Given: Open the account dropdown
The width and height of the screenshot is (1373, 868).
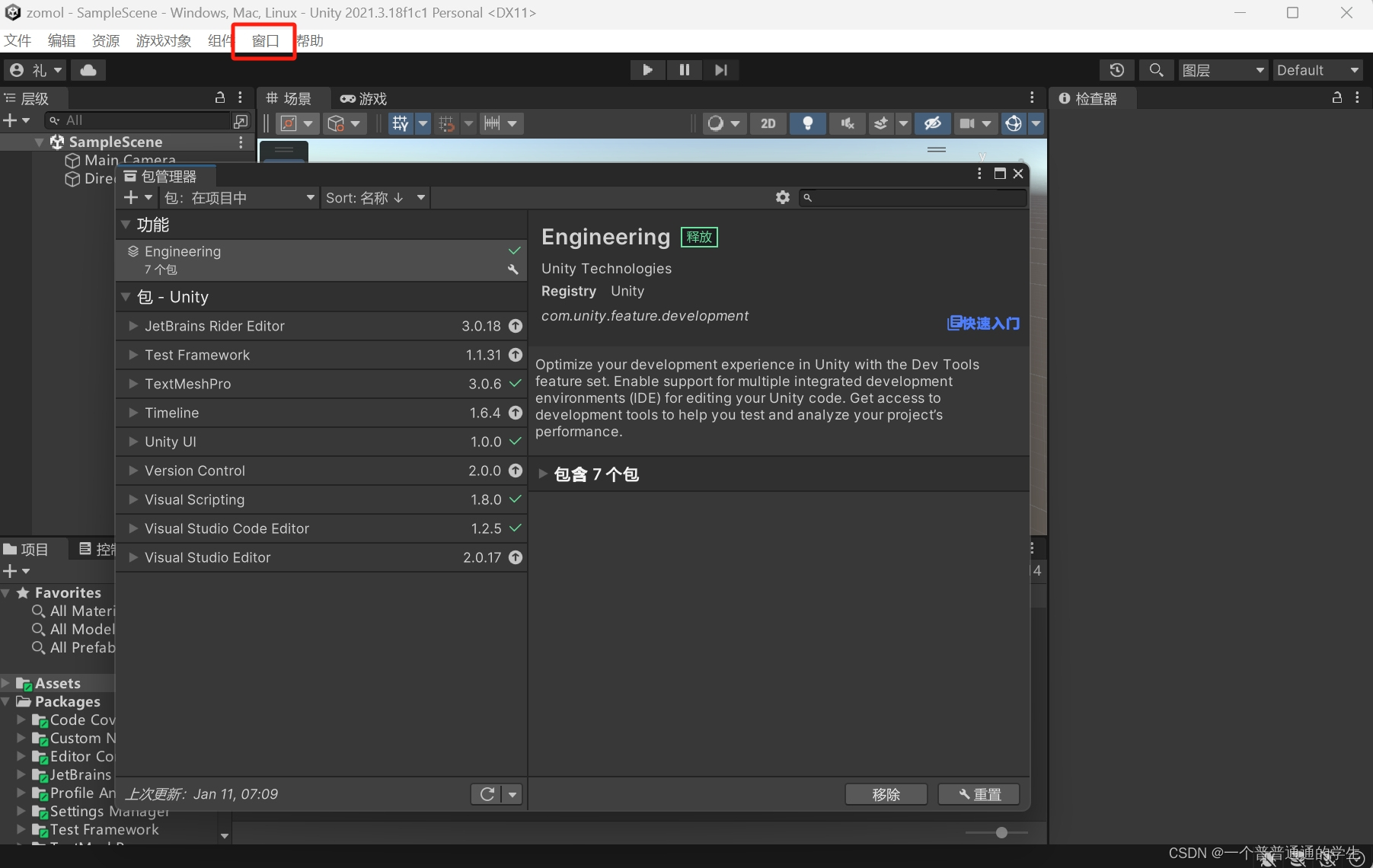Looking at the screenshot, I should [35, 70].
